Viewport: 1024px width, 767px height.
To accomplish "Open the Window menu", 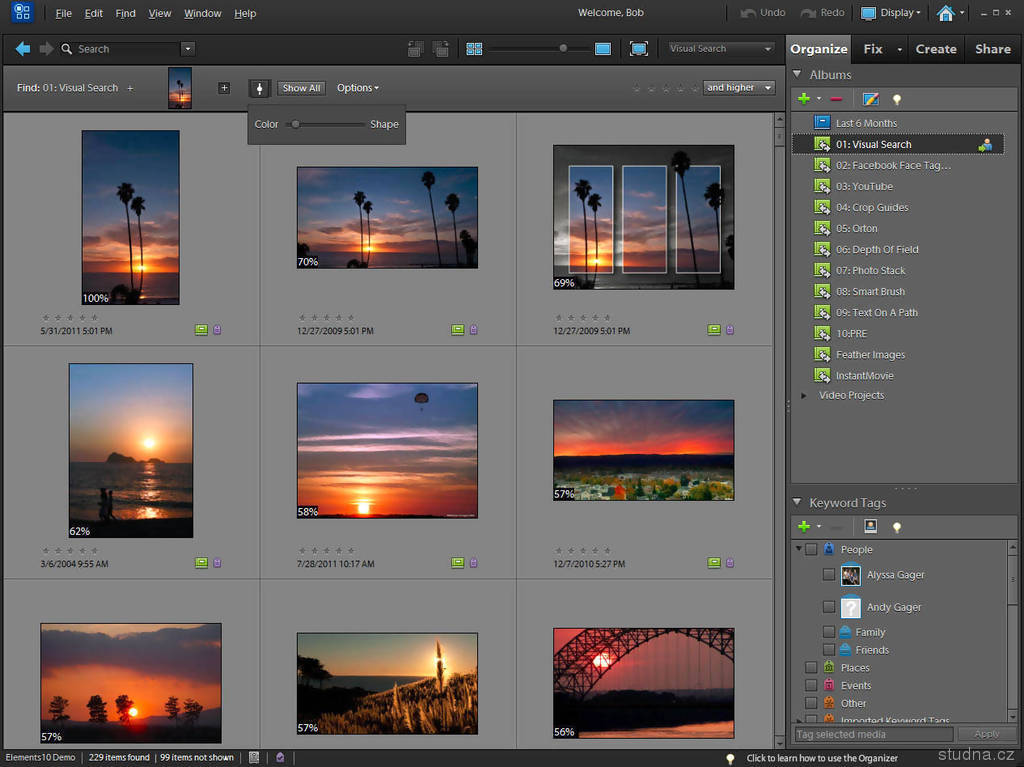I will [203, 13].
